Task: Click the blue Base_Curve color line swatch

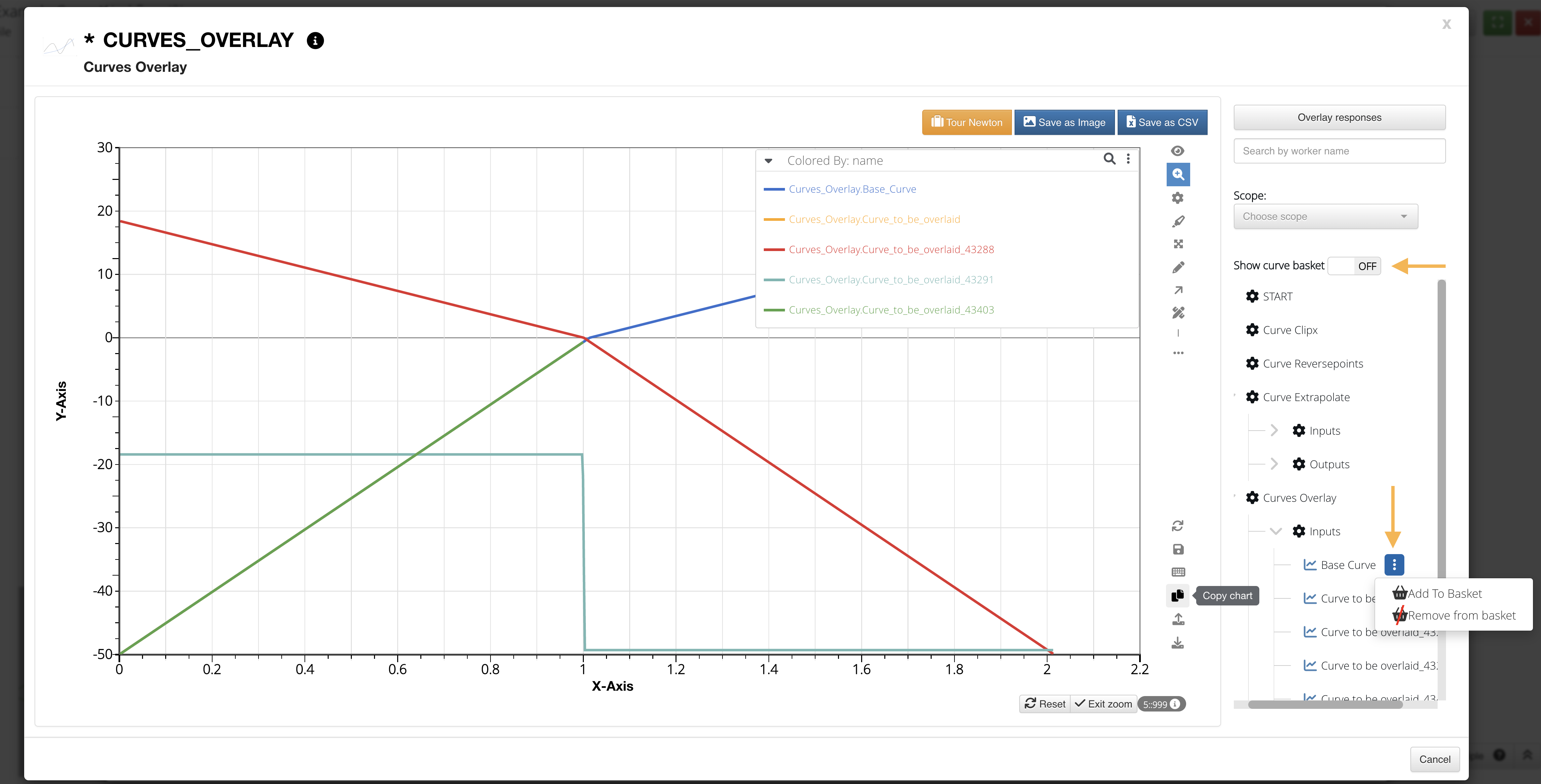Action: pyautogui.click(x=774, y=189)
